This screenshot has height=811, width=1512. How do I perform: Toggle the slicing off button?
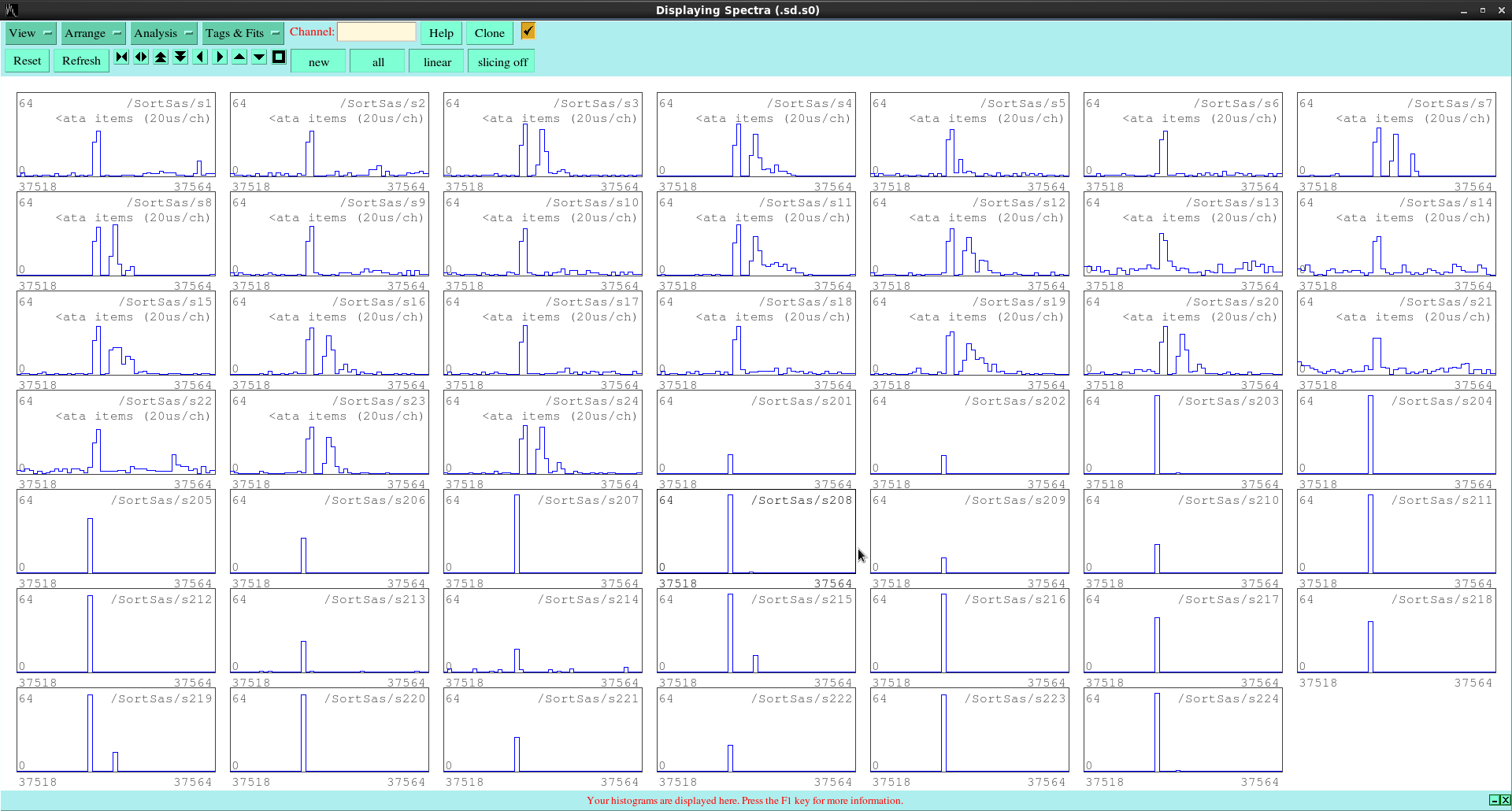tap(502, 62)
